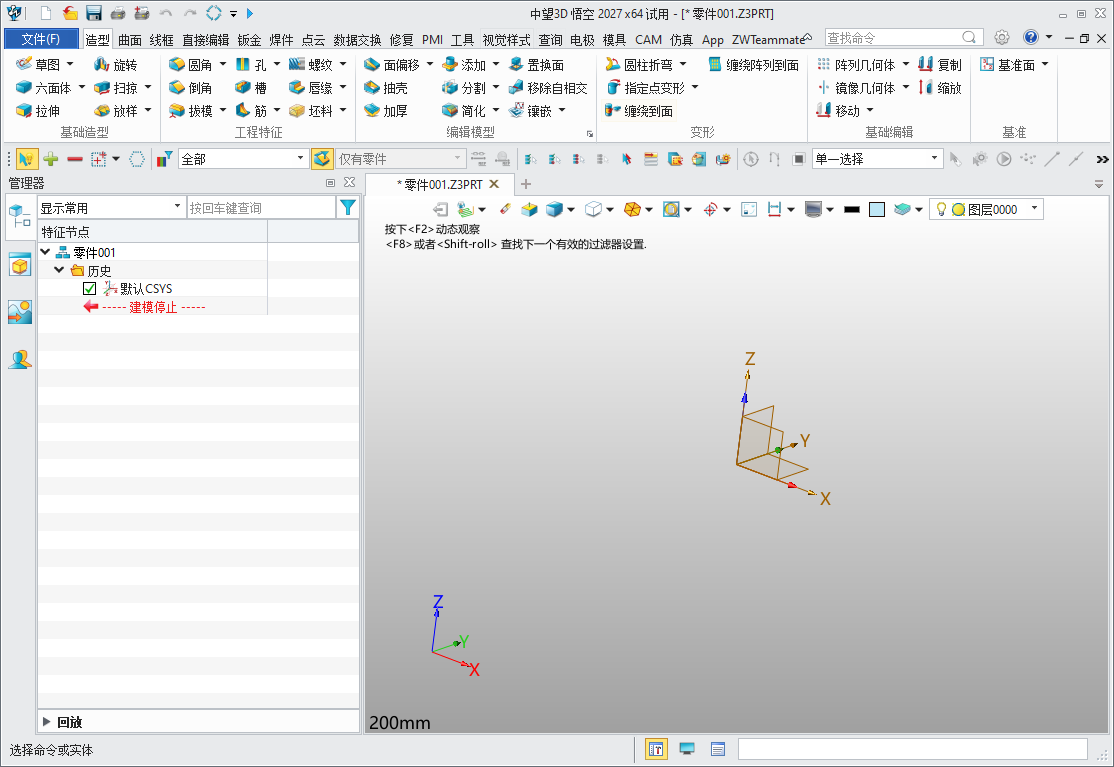This screenshot has width=1114, height=767.
Task: Open the 单一选择 dropdown
Action: (x=877, y=159)
